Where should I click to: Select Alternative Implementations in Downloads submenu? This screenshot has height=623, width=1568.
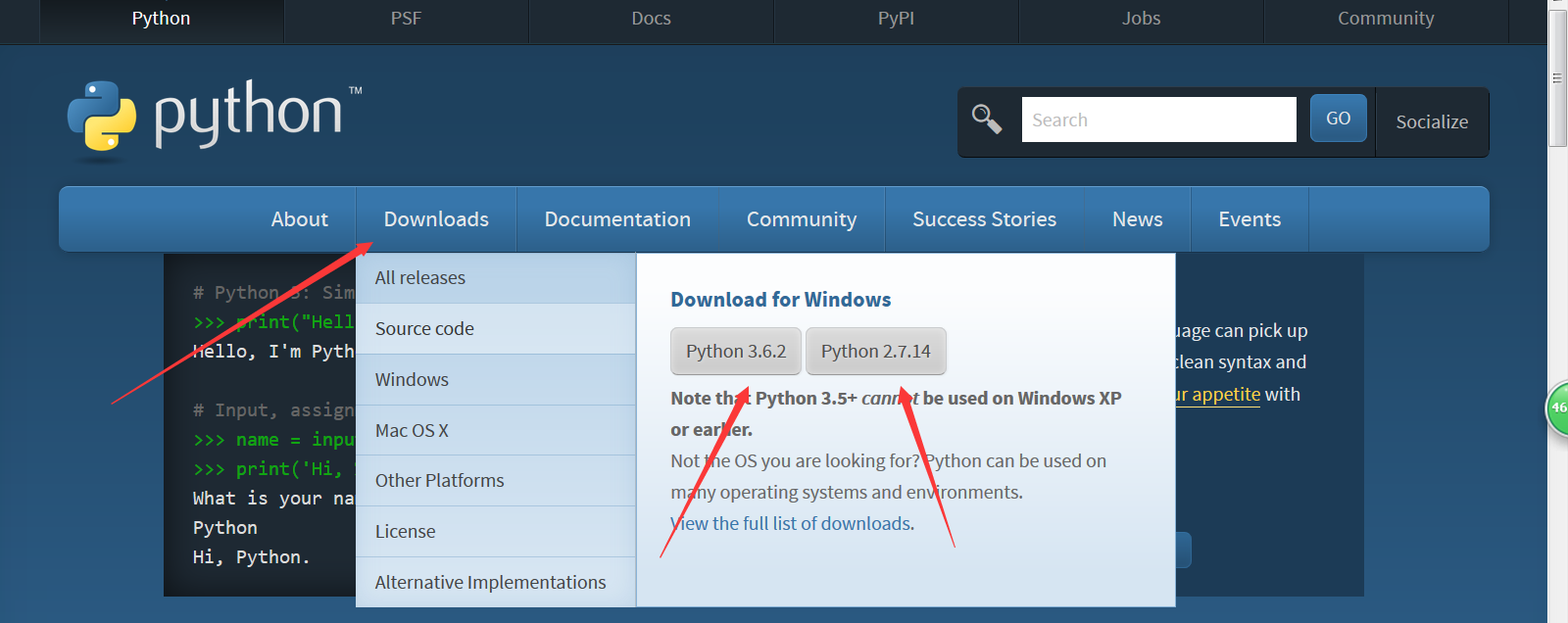coord(496,583)
